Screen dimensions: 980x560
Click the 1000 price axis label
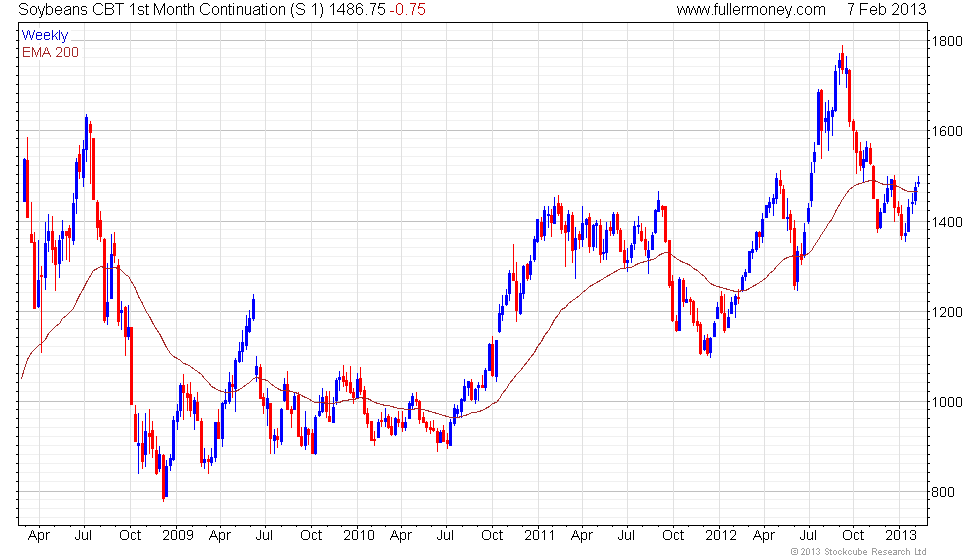(947, 402)
